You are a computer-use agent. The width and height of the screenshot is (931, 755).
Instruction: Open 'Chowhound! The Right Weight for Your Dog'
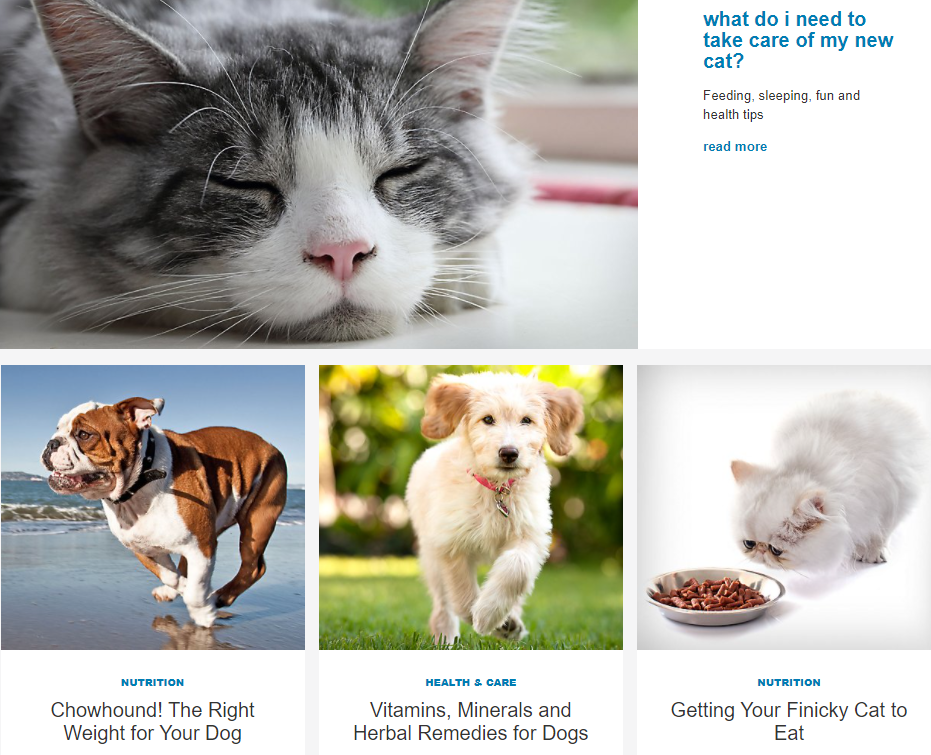[153, 721]
